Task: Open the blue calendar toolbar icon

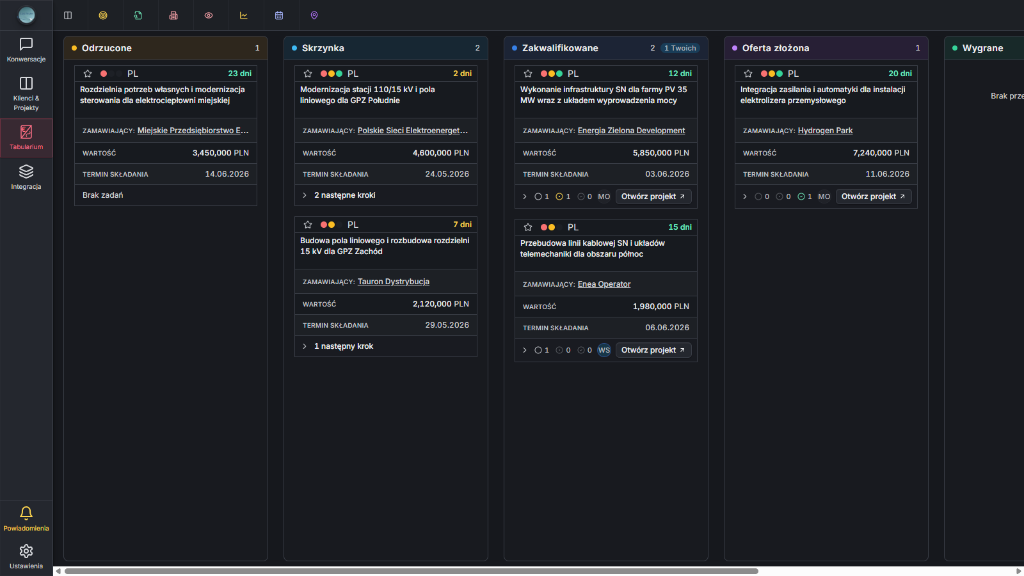Action: coord(279,15)
